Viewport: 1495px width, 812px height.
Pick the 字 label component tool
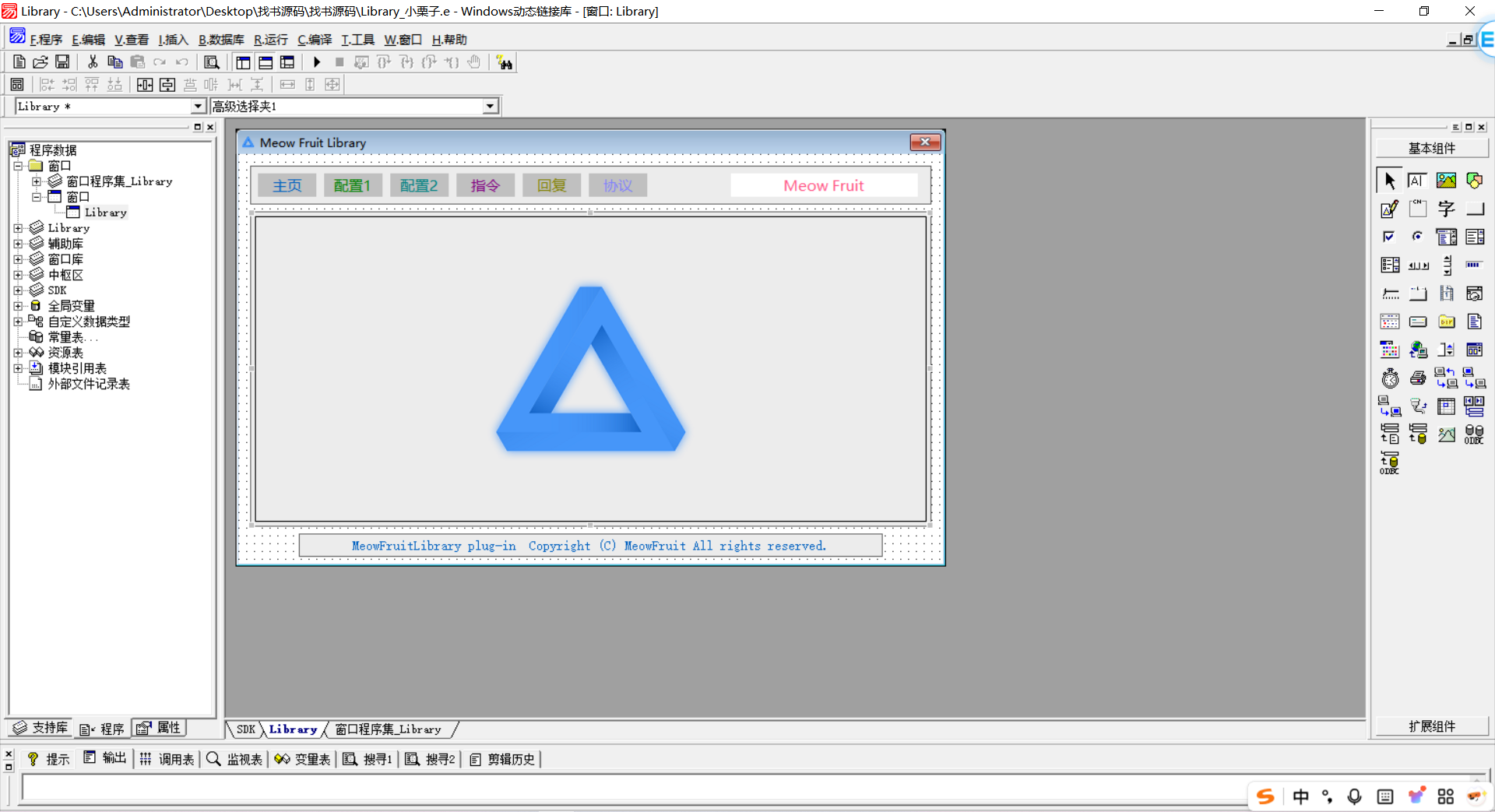click(x=1446, y=209)
